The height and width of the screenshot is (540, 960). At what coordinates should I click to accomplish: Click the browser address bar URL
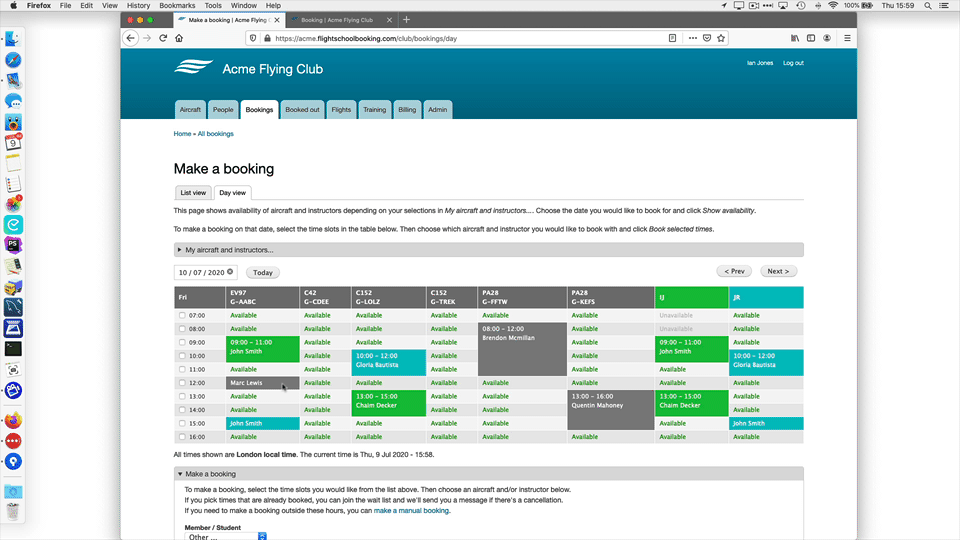366,38
